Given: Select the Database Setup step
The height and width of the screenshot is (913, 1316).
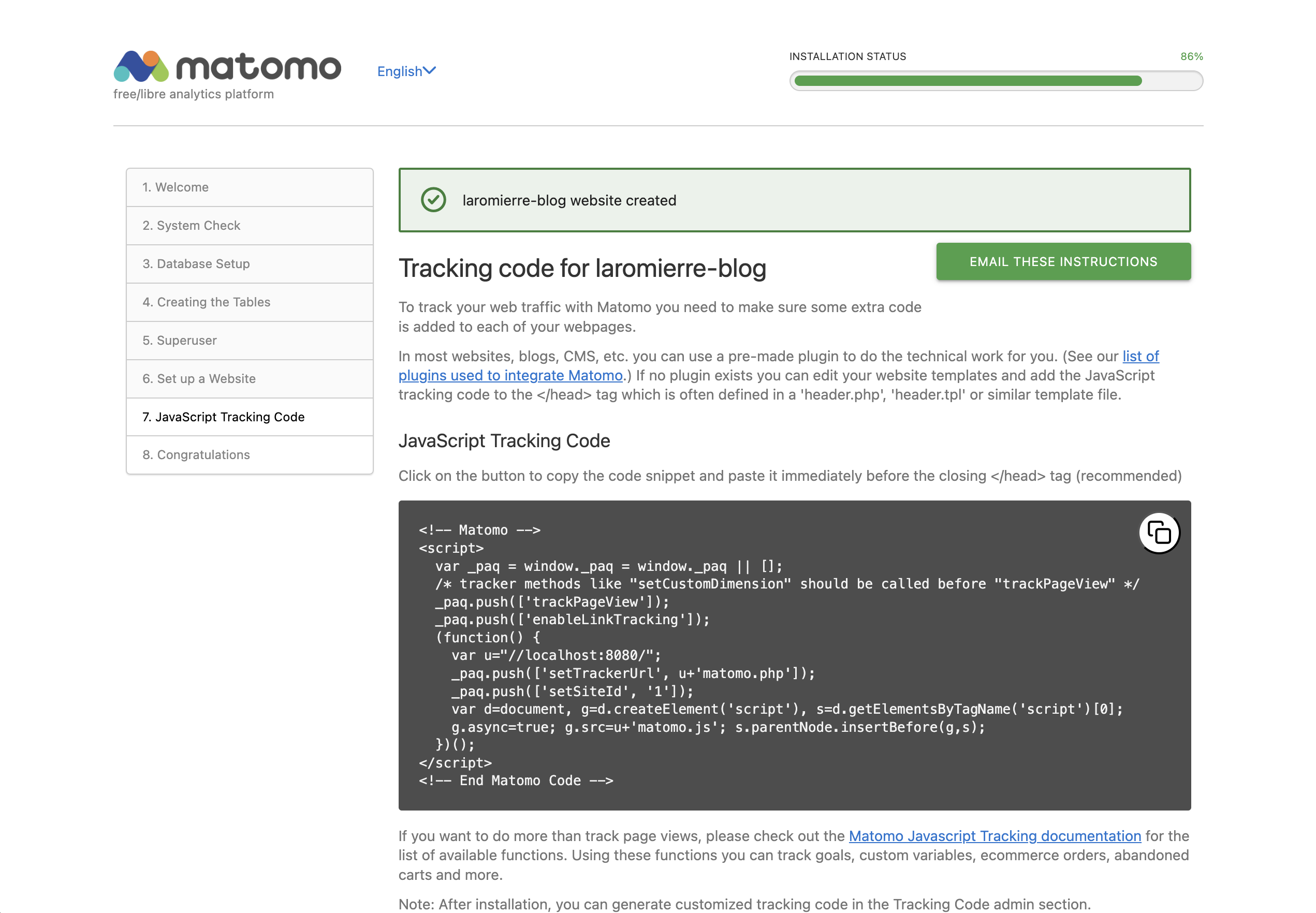Looking at the screenshot, I should pyautogui.click(x=196, y=263).
